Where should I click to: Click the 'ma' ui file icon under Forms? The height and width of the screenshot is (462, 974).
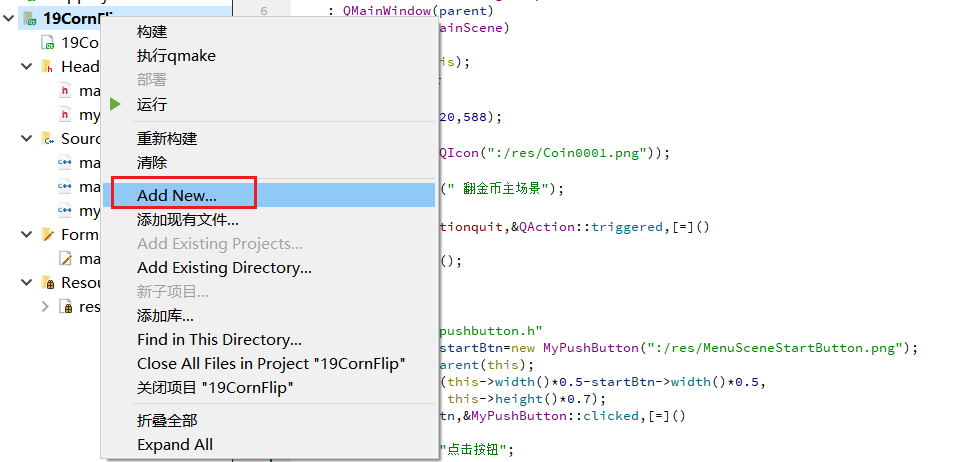65,258
